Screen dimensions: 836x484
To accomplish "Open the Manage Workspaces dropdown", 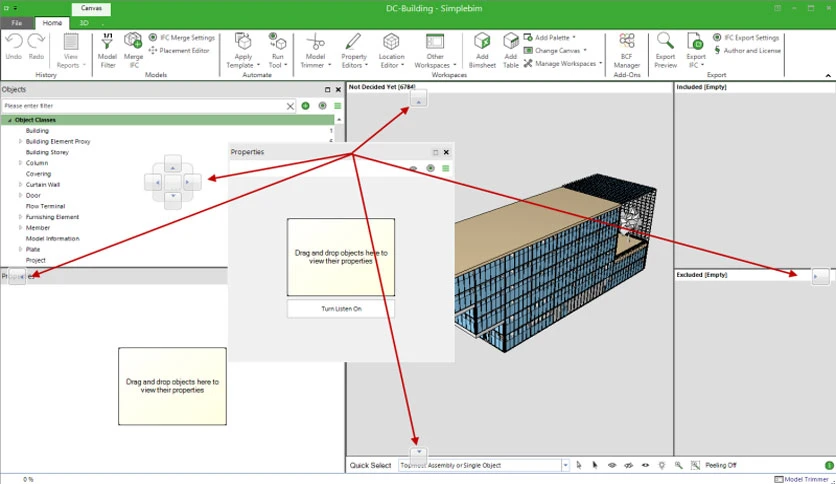I will (563, 63).
